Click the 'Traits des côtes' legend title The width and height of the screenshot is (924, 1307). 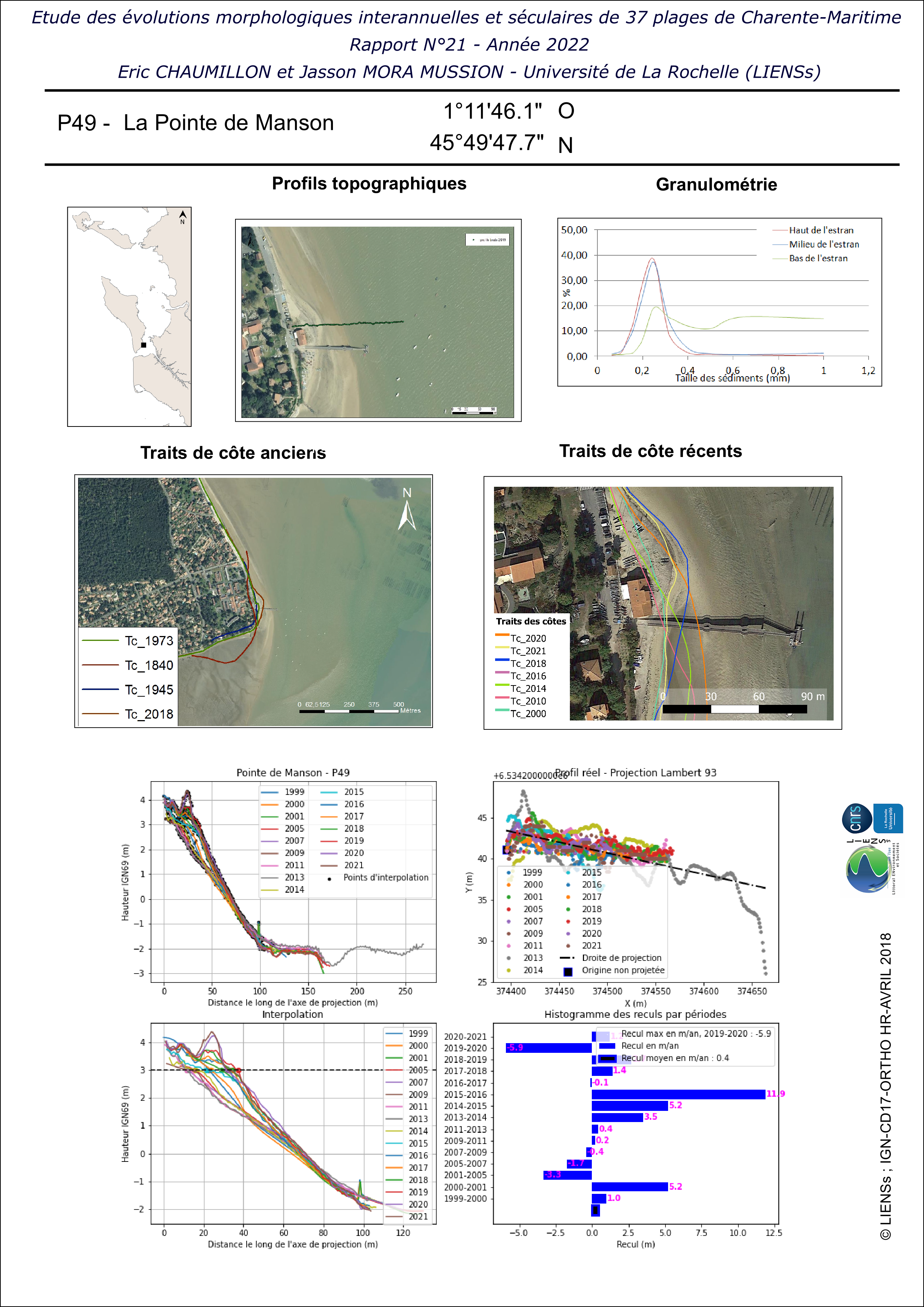click(531, 621)
